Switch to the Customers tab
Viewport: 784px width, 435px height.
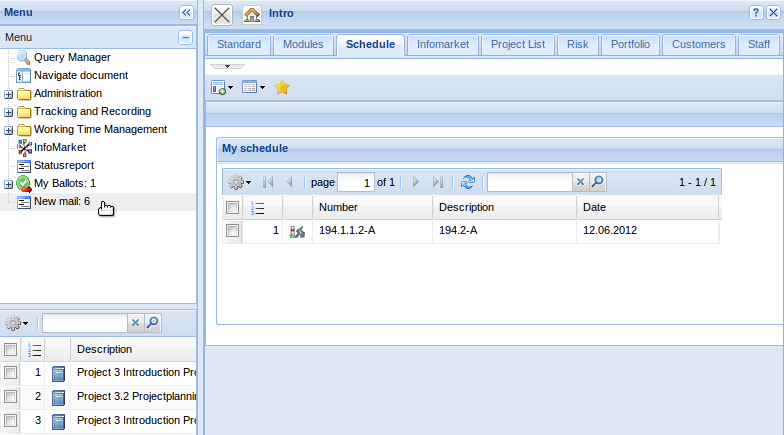point(698,44)
